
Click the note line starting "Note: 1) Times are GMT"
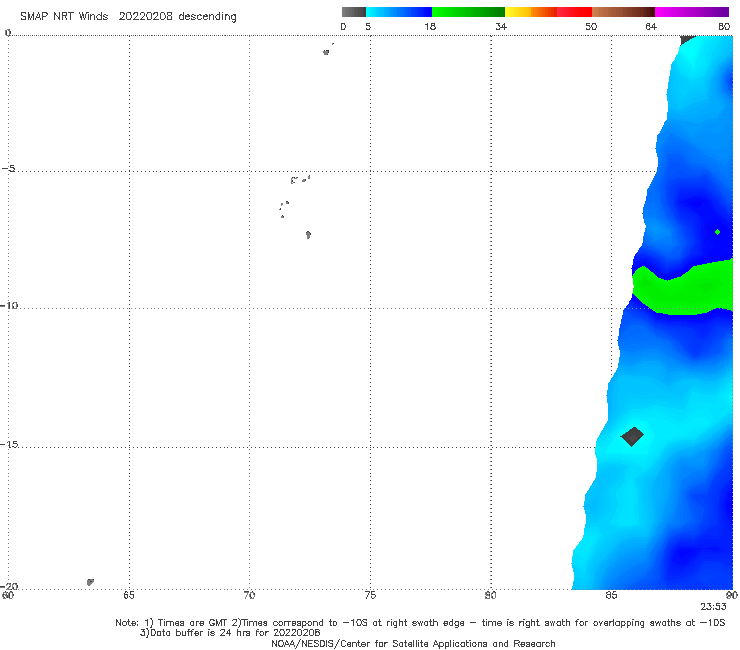click(x=420, y=623)
